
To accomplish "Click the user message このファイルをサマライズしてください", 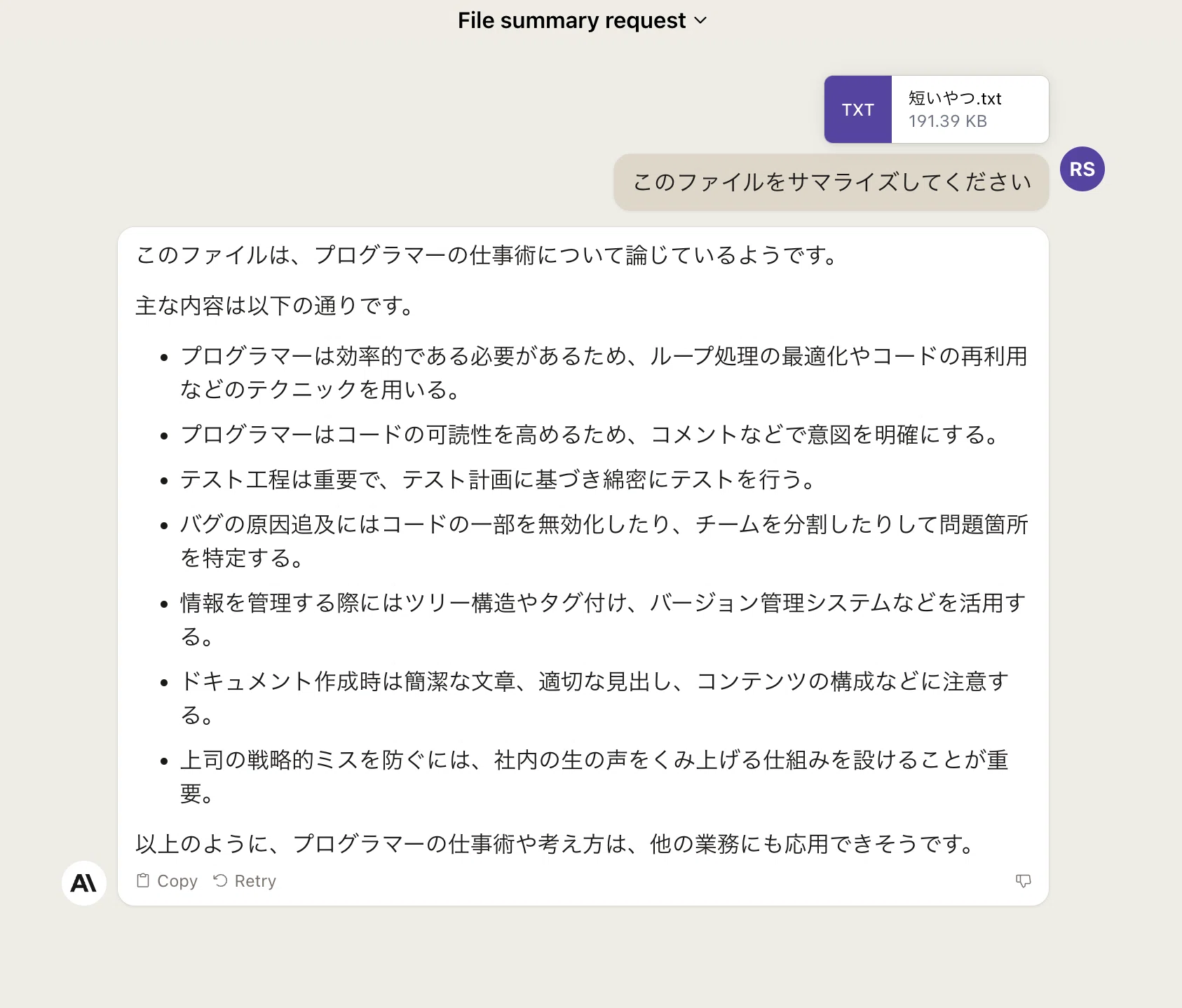I will (831, 182).
